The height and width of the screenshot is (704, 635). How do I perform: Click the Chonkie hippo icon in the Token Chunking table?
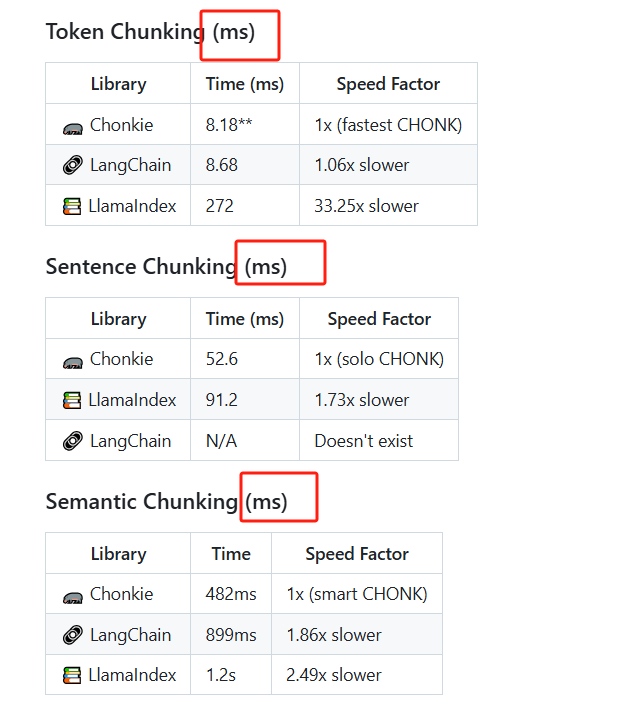click(x=72, y=129)
